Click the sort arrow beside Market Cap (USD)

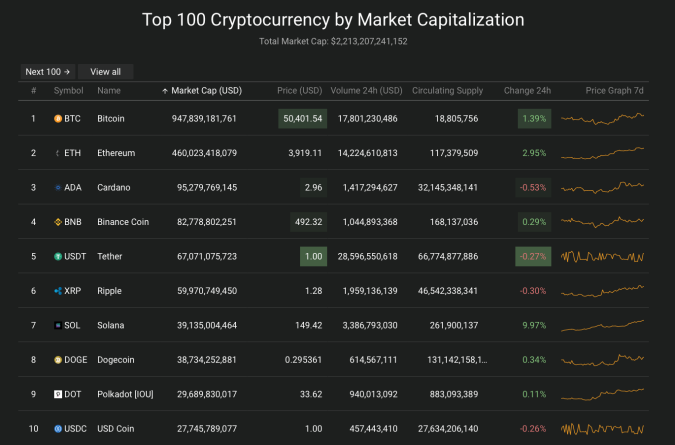tap(165, 91)
